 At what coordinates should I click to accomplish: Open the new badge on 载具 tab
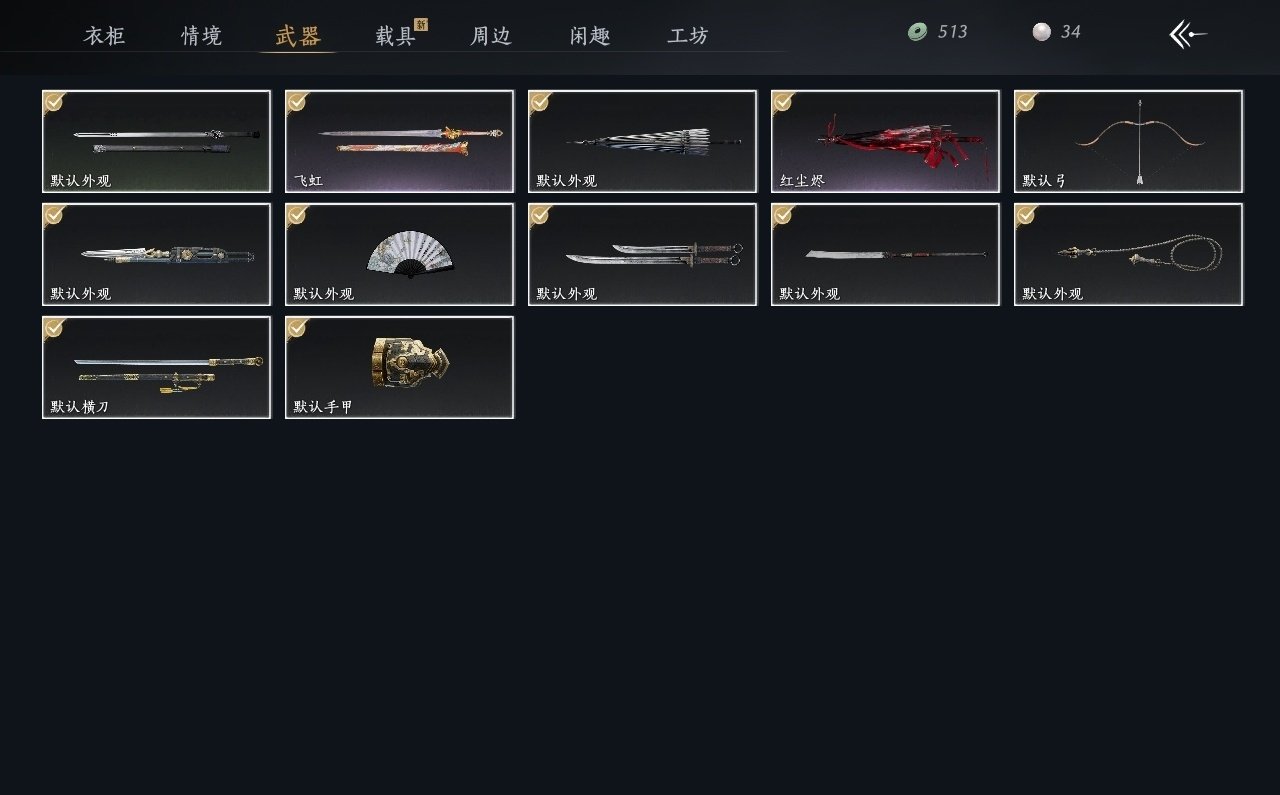[421, 25]
